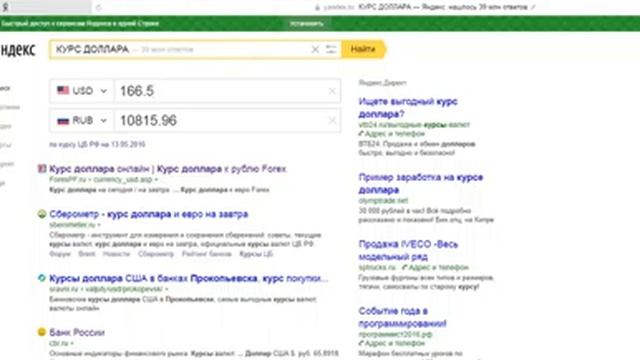
Task: Click the lock icon in address bar
Action: 317,7
